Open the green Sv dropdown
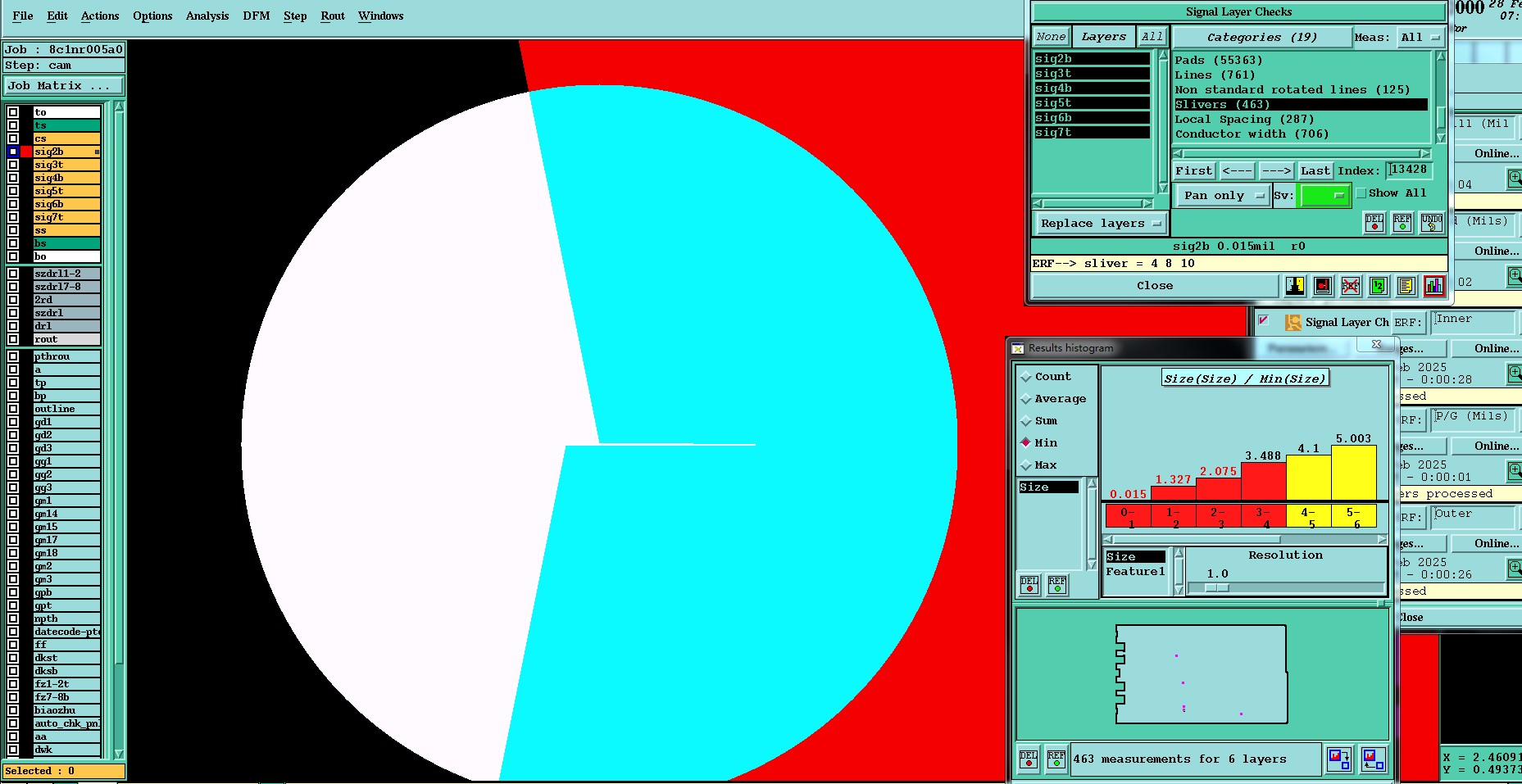This screenshot has height=784, width=1522. 1324,195
